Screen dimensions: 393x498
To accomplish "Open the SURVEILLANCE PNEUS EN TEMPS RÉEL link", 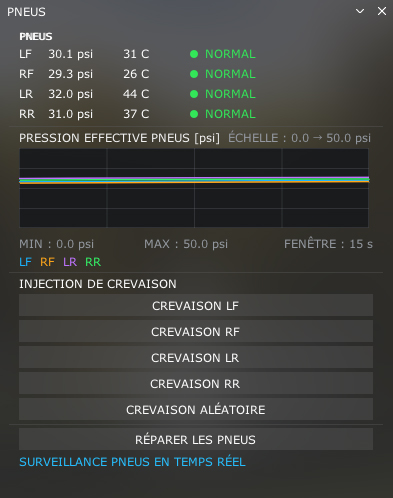I will [132, 462].
